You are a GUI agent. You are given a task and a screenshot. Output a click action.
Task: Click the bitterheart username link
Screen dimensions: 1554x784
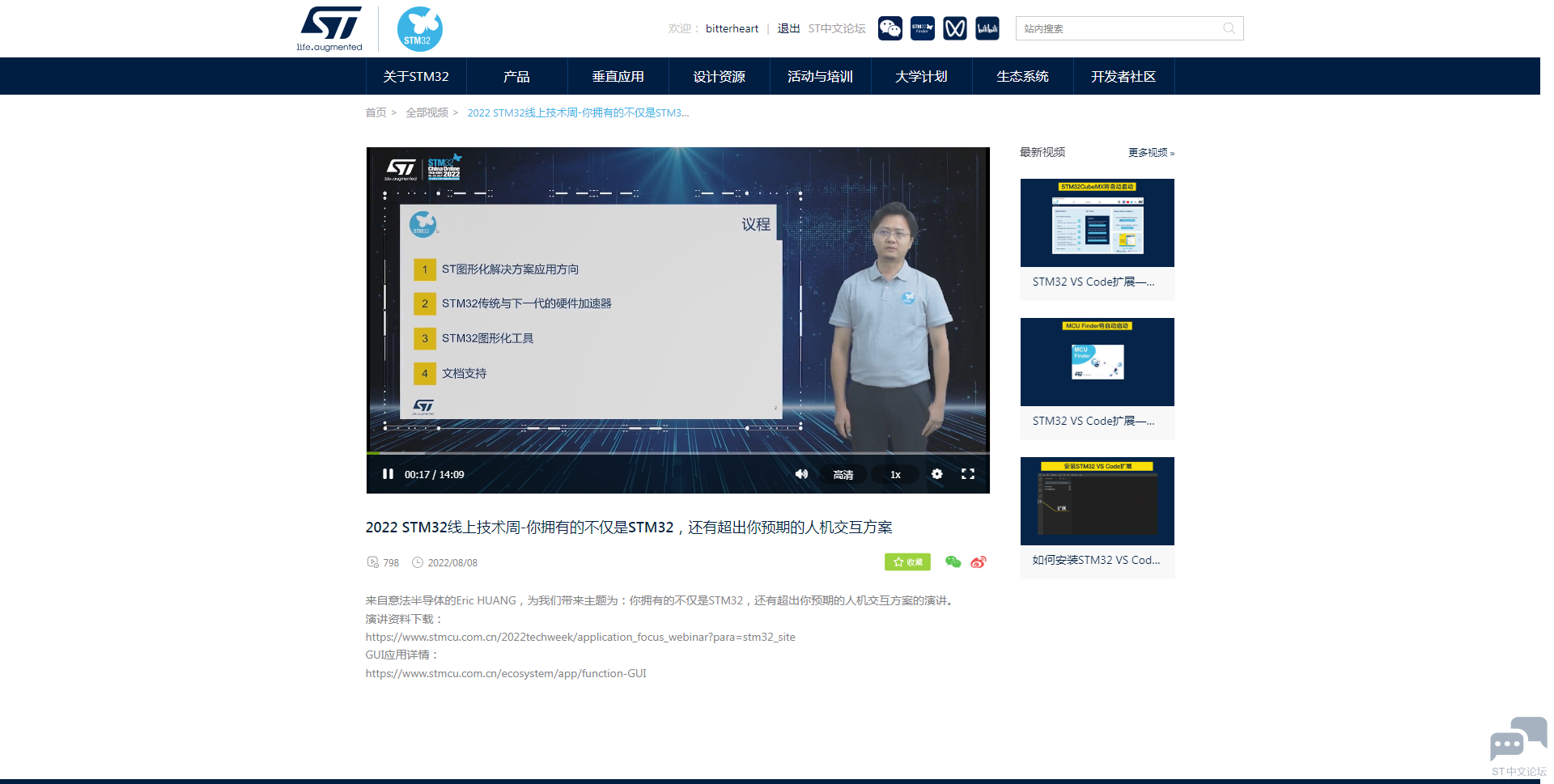pyautogui.click(x=732, y=28)
